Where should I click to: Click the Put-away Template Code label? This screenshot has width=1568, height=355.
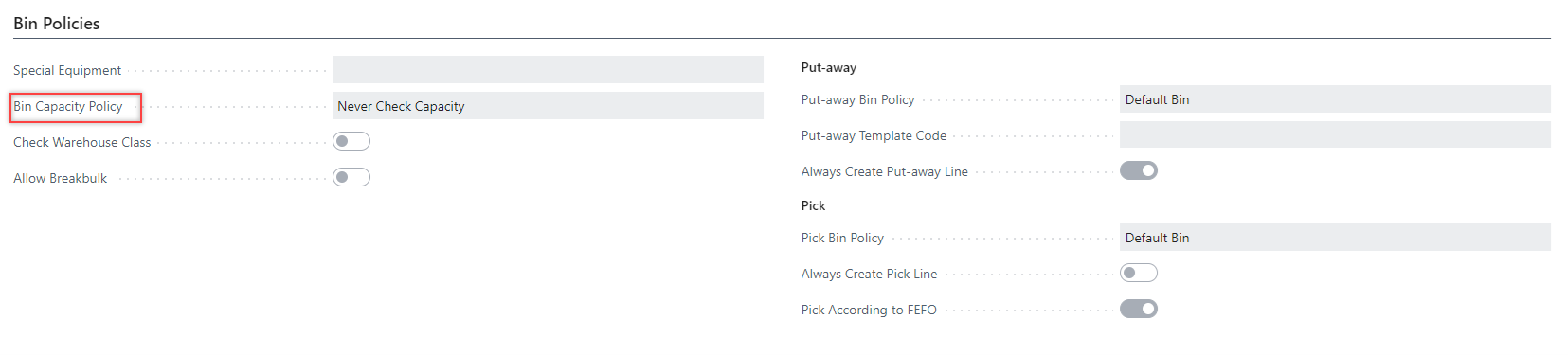[874, 136]
